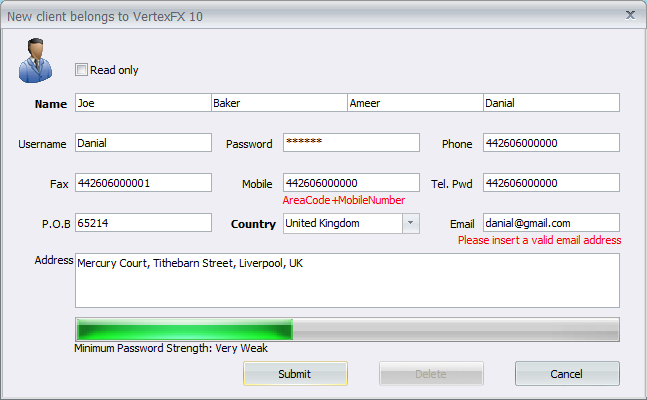Click the client user avatar icon

tap(35, 60)
